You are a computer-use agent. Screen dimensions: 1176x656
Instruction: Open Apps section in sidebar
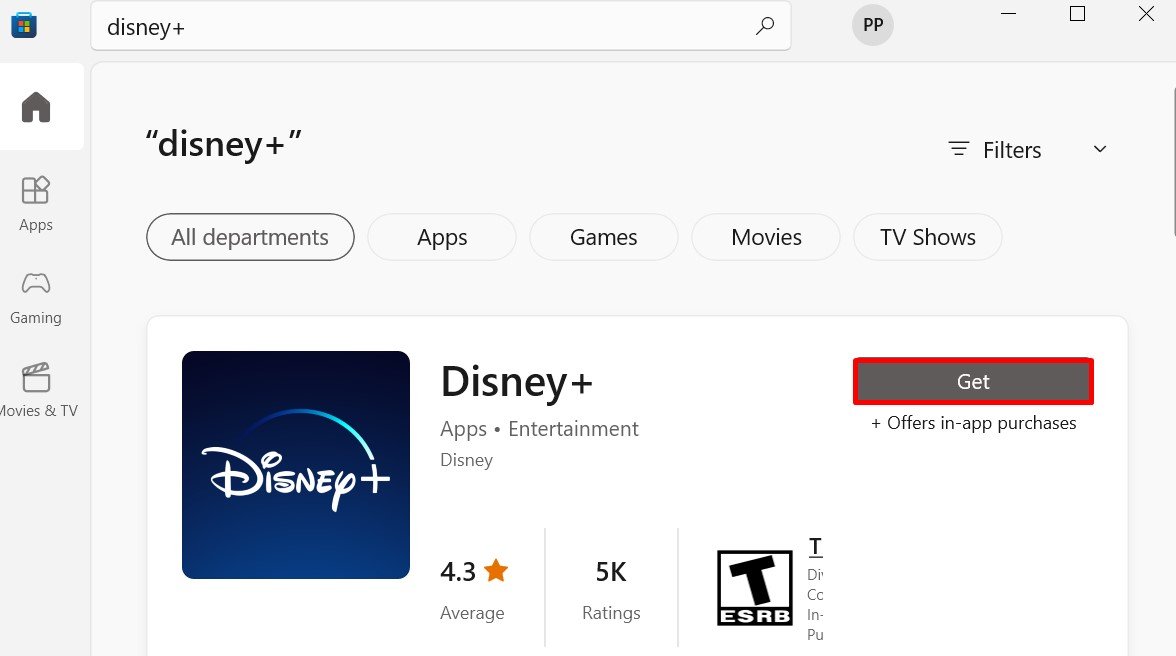[x=36, y=204]
